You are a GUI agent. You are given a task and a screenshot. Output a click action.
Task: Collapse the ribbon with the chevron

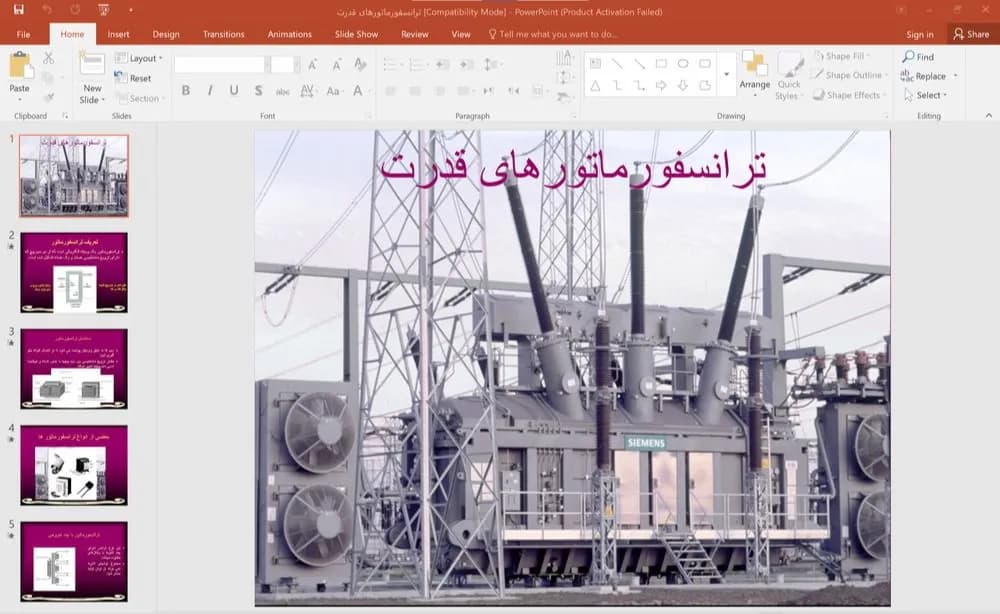[989, 115]
